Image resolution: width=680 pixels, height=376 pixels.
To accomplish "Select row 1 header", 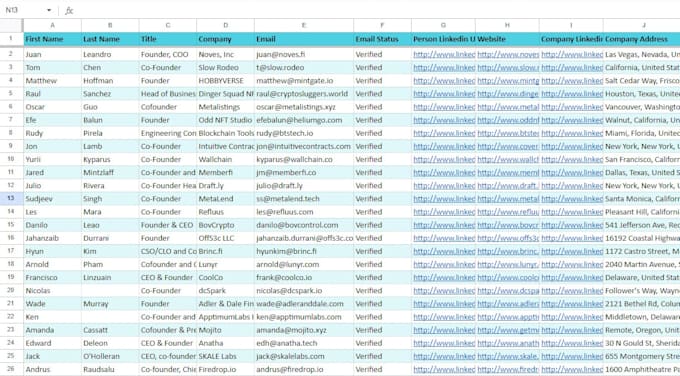I will click(x=11, y=39).
